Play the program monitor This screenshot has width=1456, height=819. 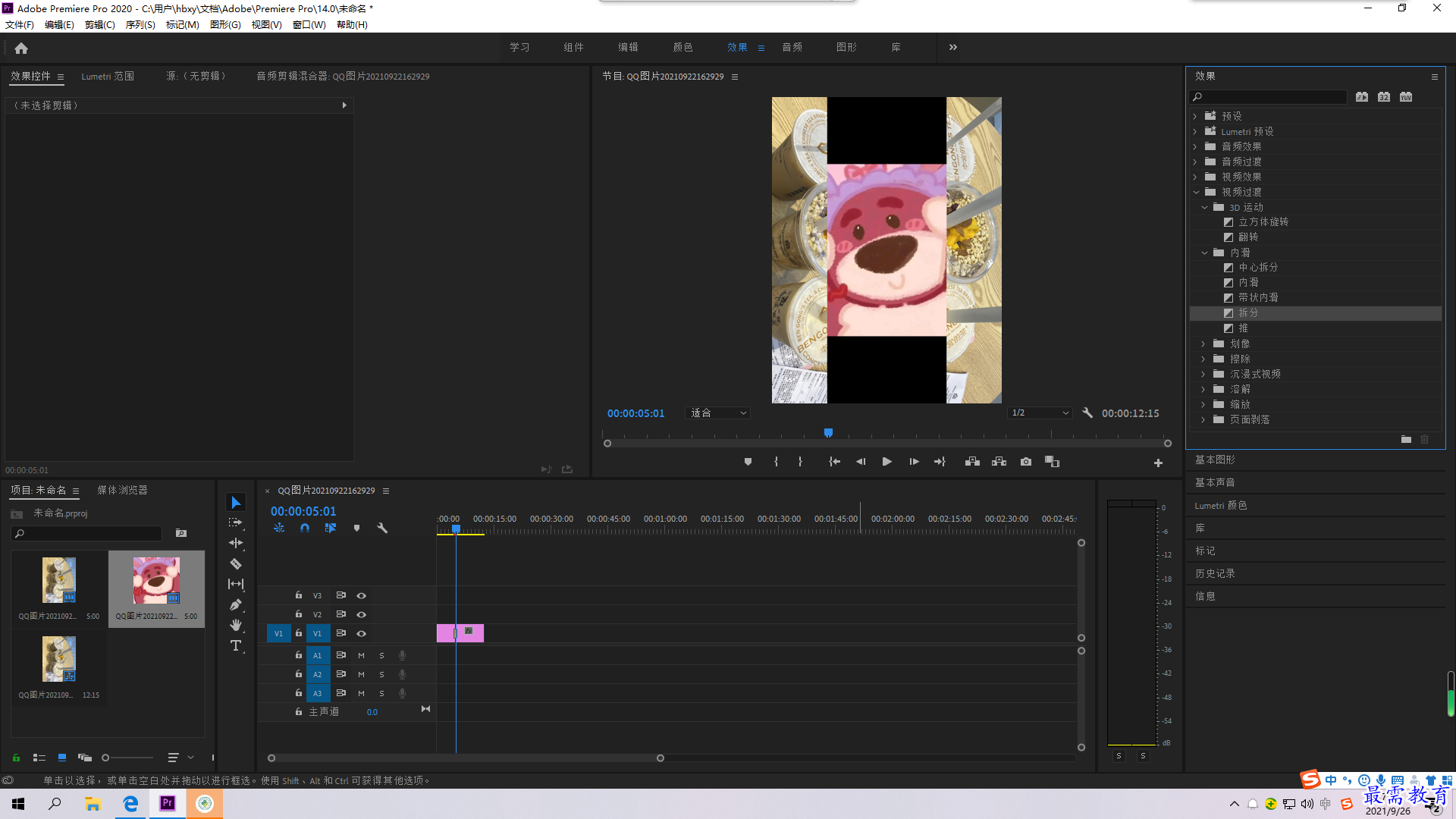click(886, 462)
